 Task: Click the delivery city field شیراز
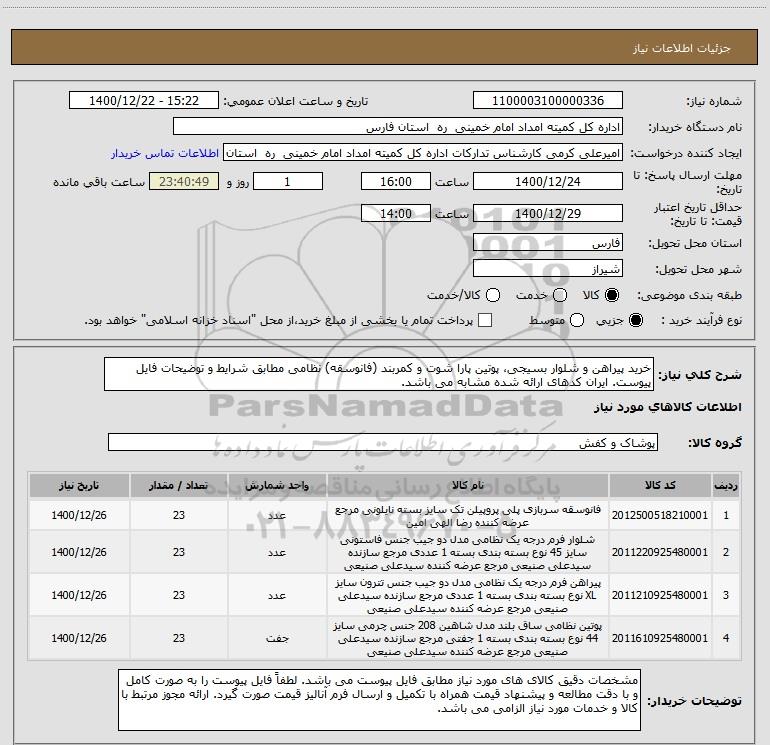coord(548,269)
